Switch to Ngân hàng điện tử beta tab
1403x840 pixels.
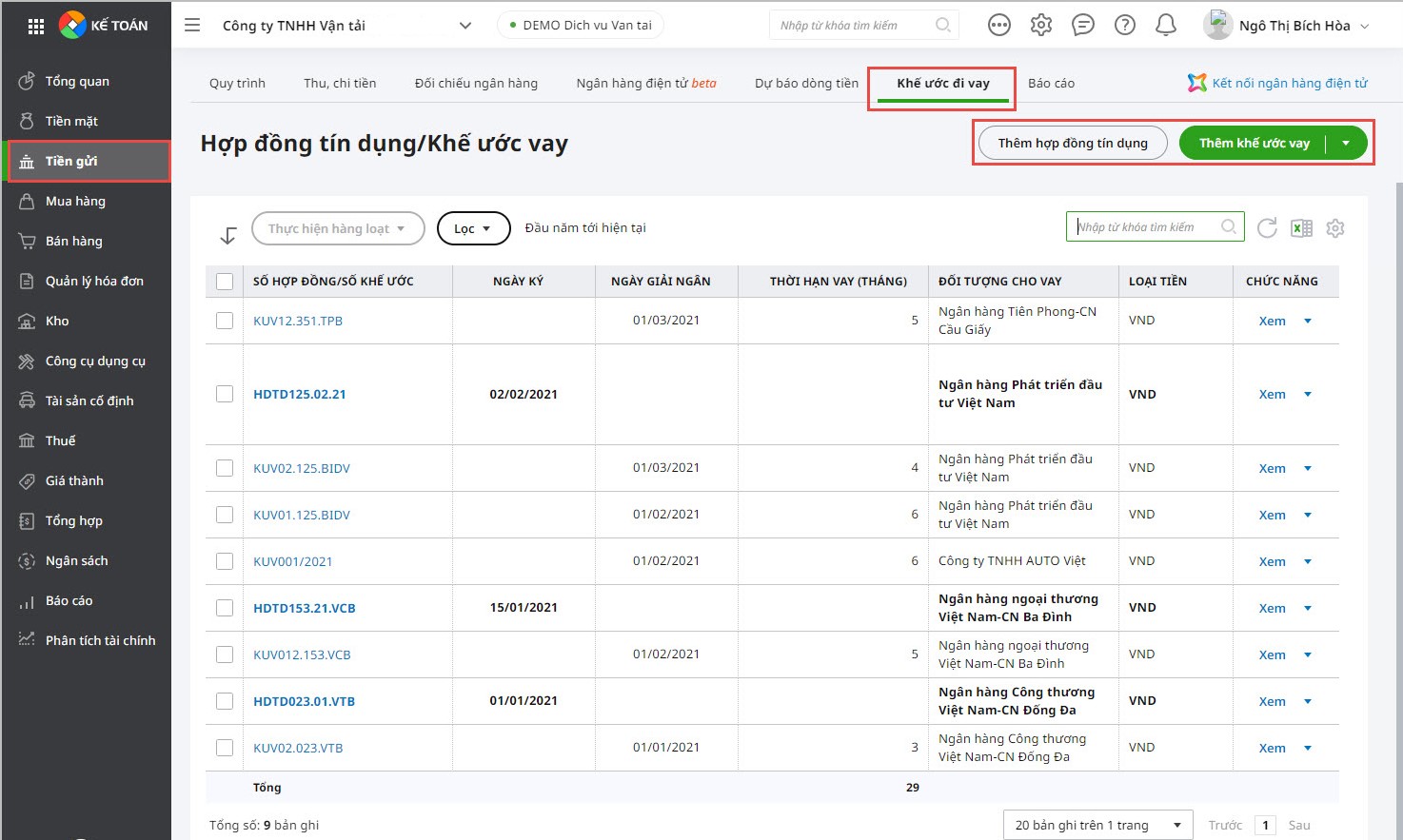pyautogui.click(x=646, y=83)
